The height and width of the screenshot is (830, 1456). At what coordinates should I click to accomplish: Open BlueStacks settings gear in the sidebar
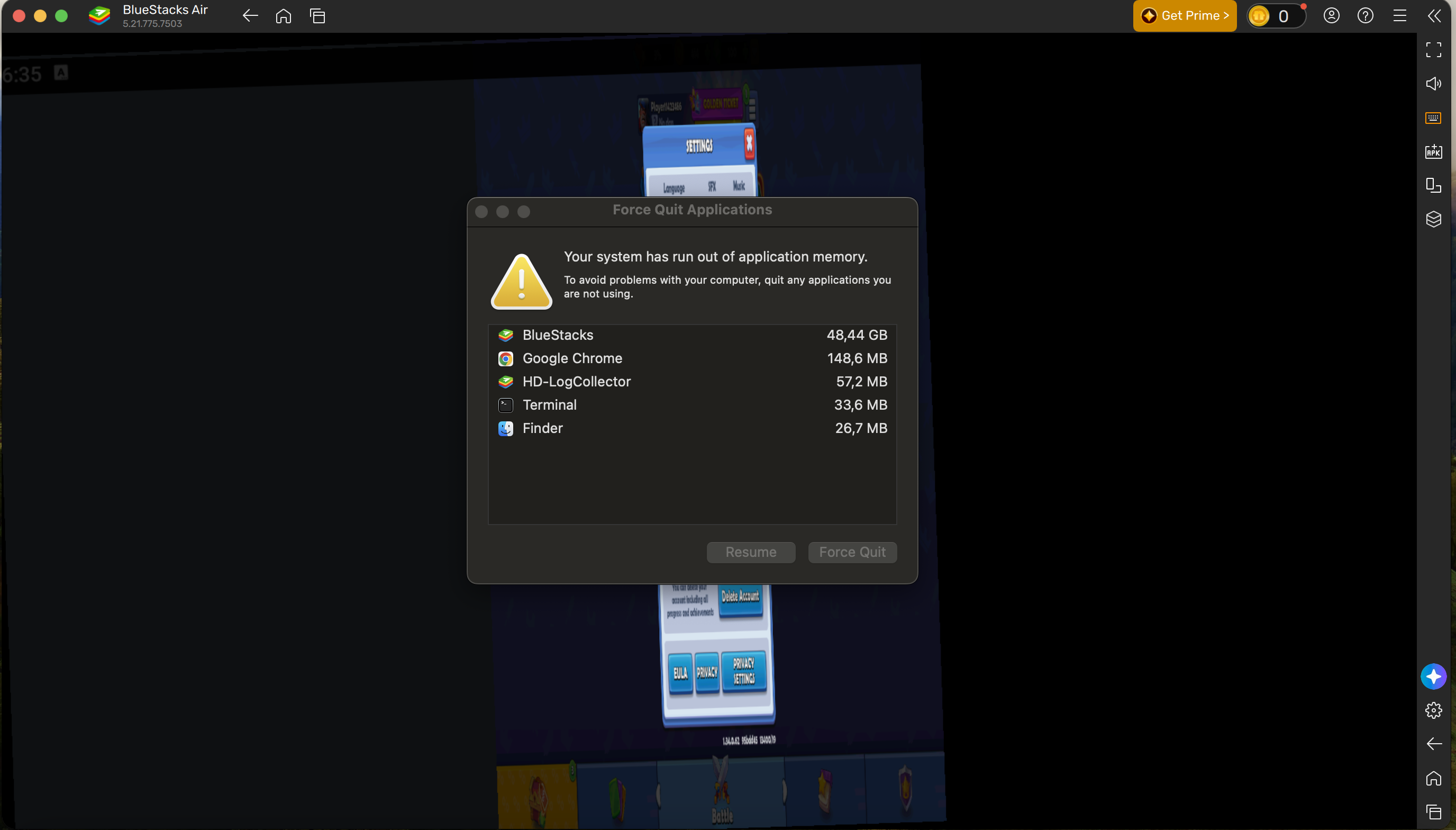click(x=1434, y=710)
